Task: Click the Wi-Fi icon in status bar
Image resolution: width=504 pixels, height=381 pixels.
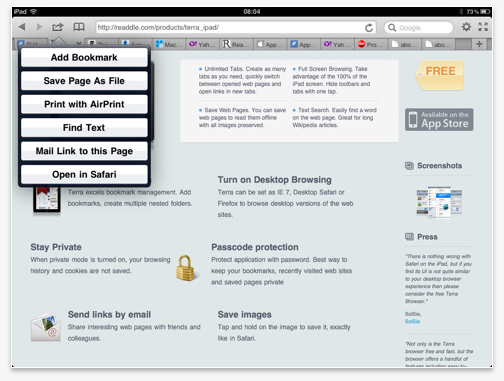Action: [x=33, y=11]
